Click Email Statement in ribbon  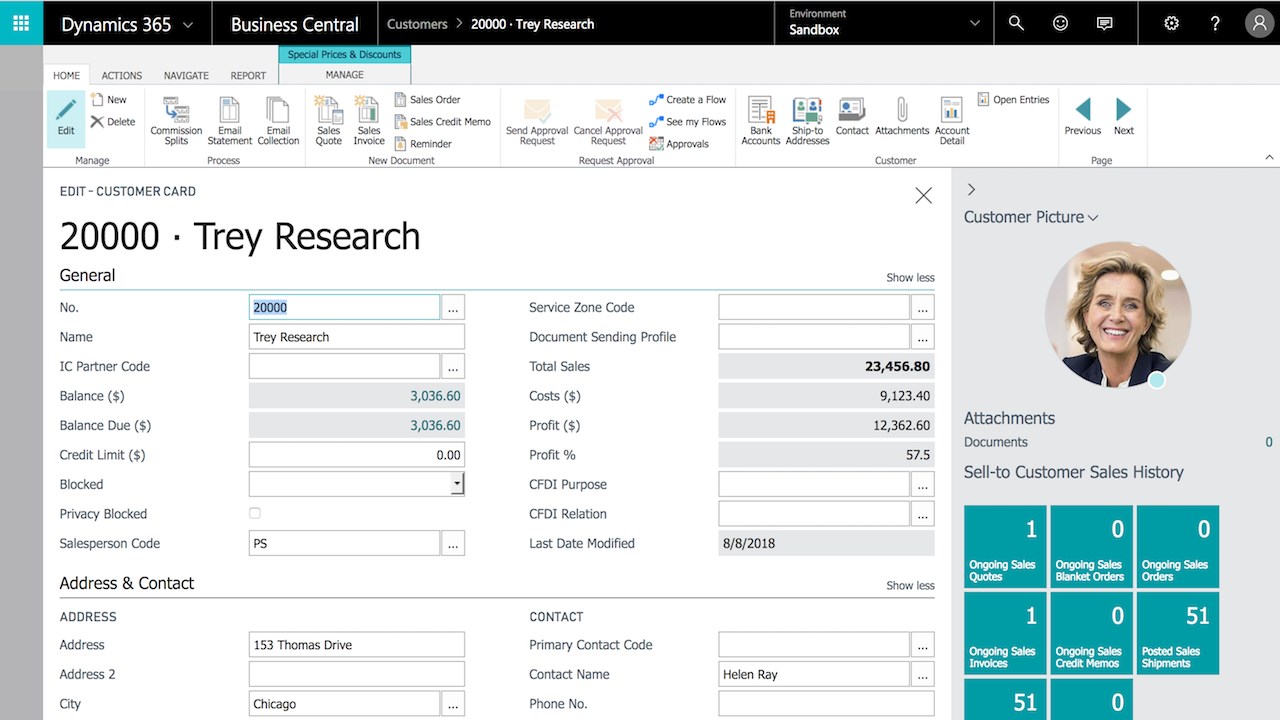(230, 121)
